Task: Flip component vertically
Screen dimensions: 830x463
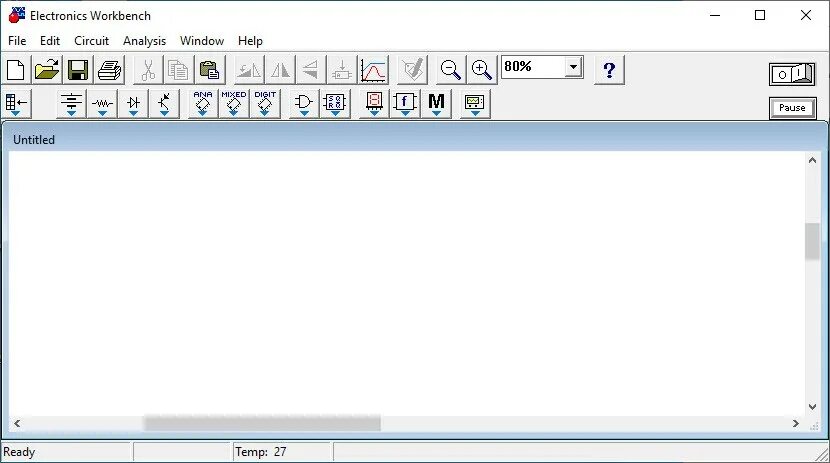Action: [x=311, y=70]
